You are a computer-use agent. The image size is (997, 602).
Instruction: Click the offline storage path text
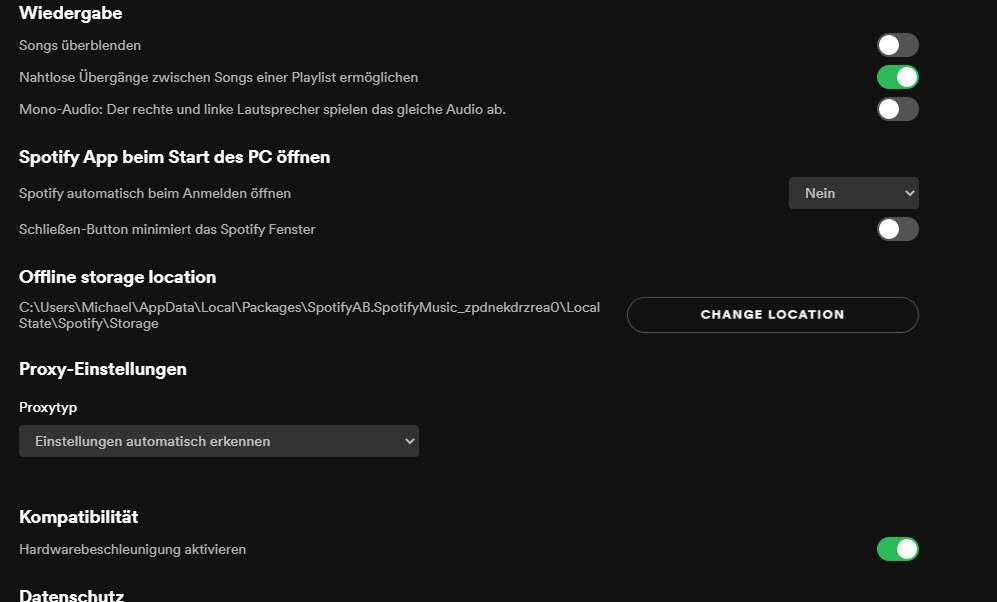tap(309, 315)
